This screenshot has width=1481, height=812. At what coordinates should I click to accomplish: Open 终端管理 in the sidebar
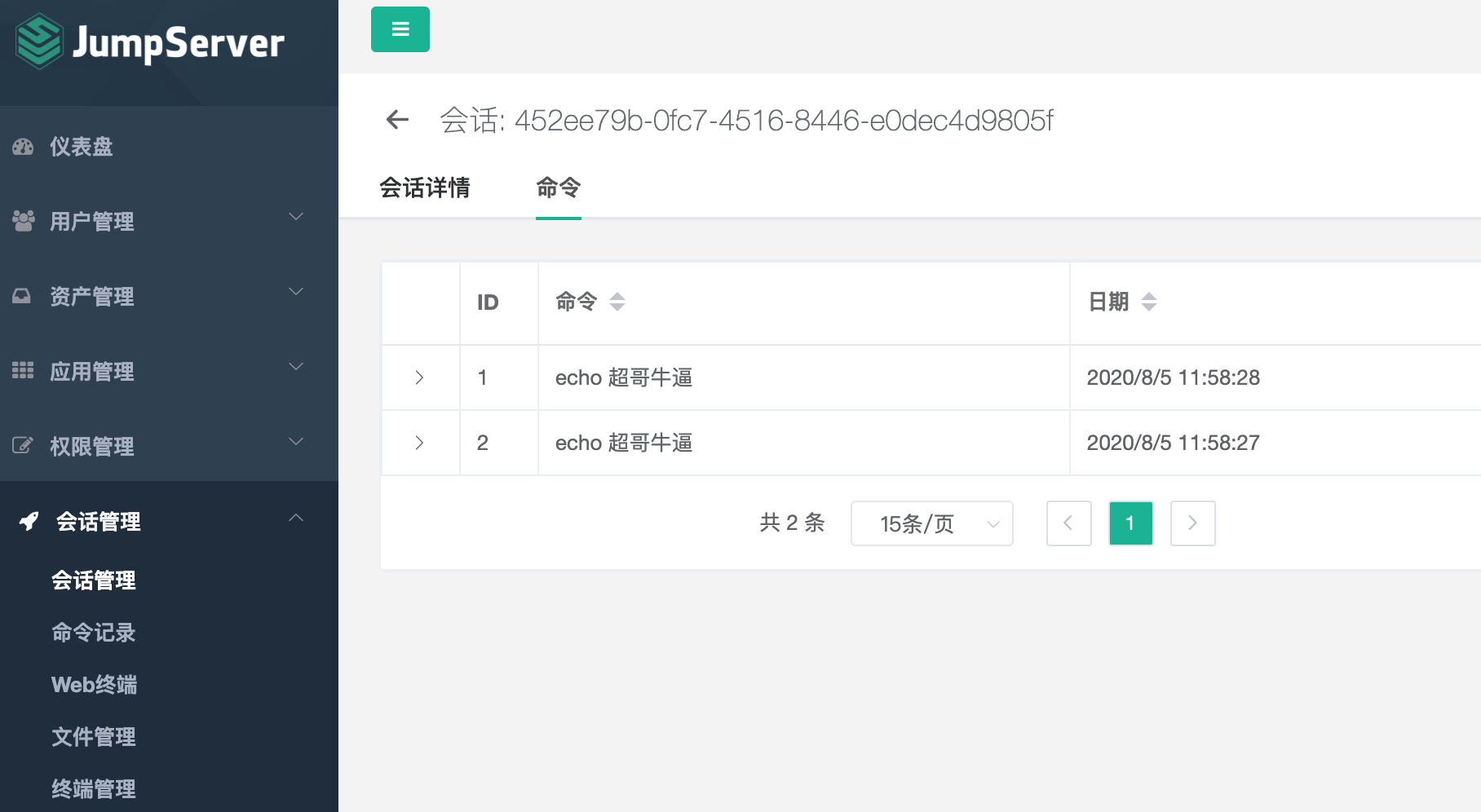(x=94, y=789)
